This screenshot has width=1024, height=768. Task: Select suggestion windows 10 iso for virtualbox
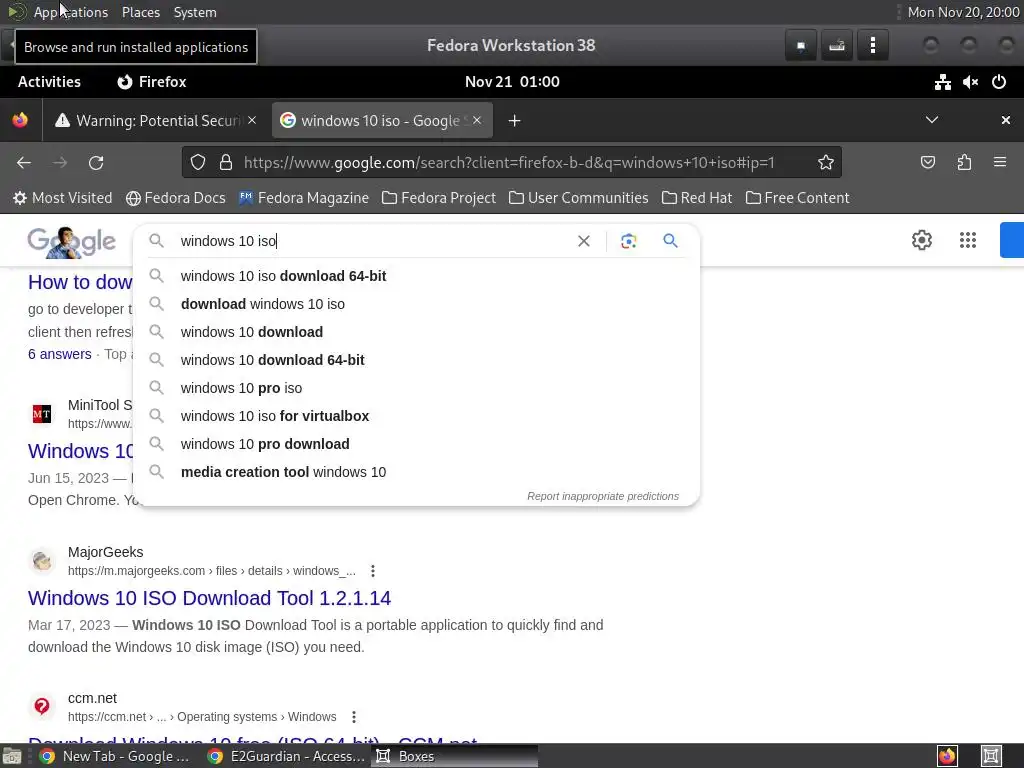pyautogui.click(x=416, y=416)
